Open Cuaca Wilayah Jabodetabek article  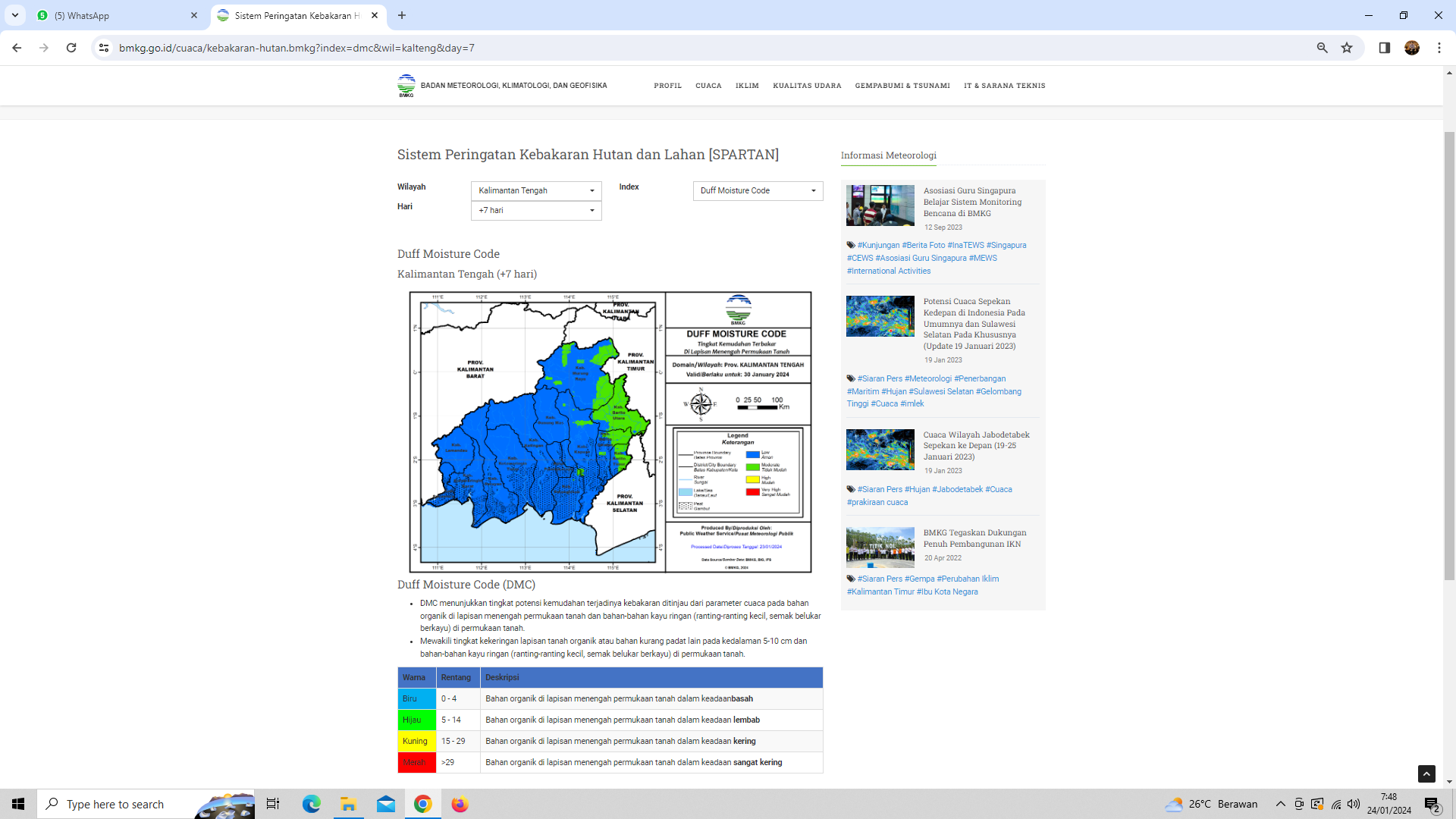(976, 445)
